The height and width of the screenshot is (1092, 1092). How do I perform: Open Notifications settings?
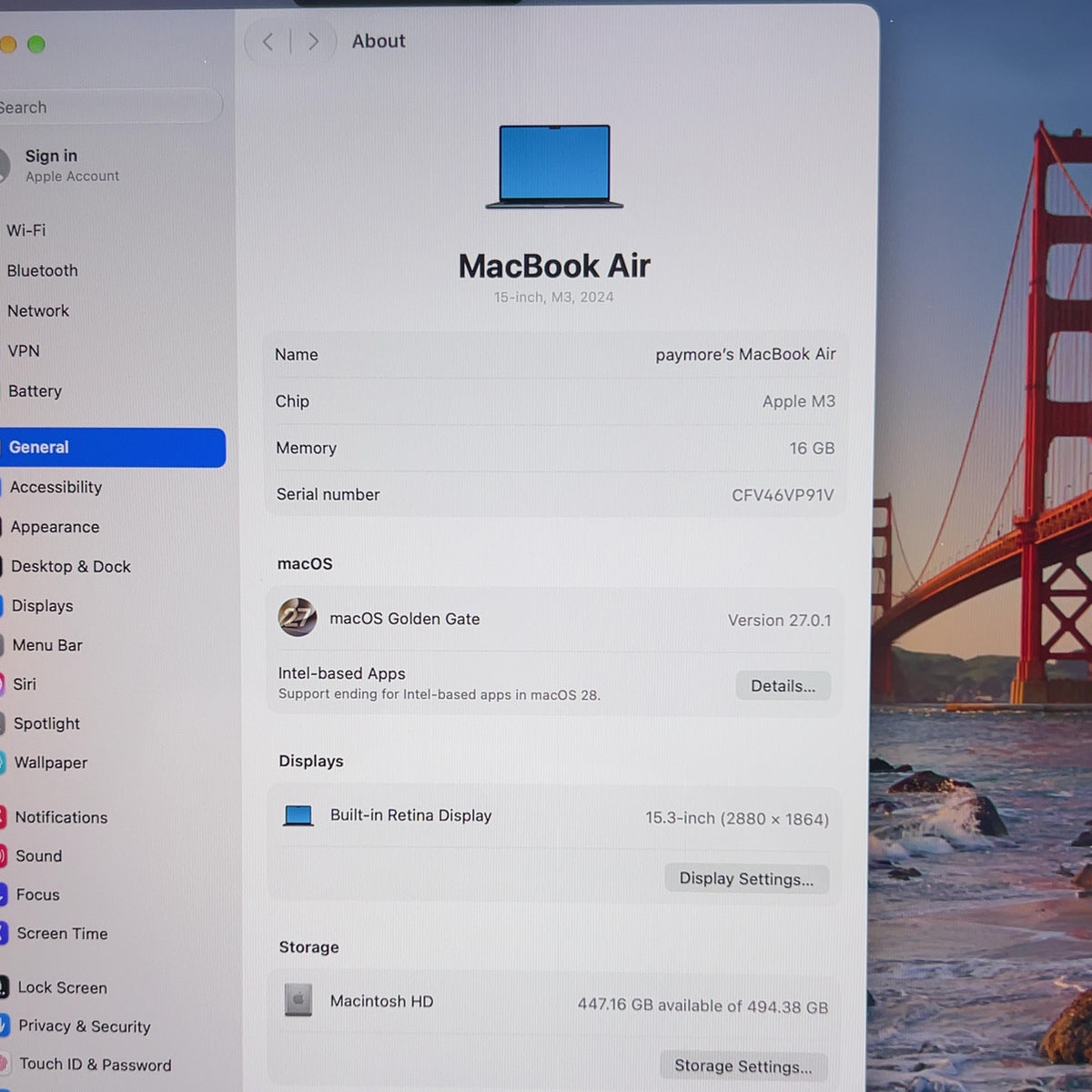pos(61,817)
